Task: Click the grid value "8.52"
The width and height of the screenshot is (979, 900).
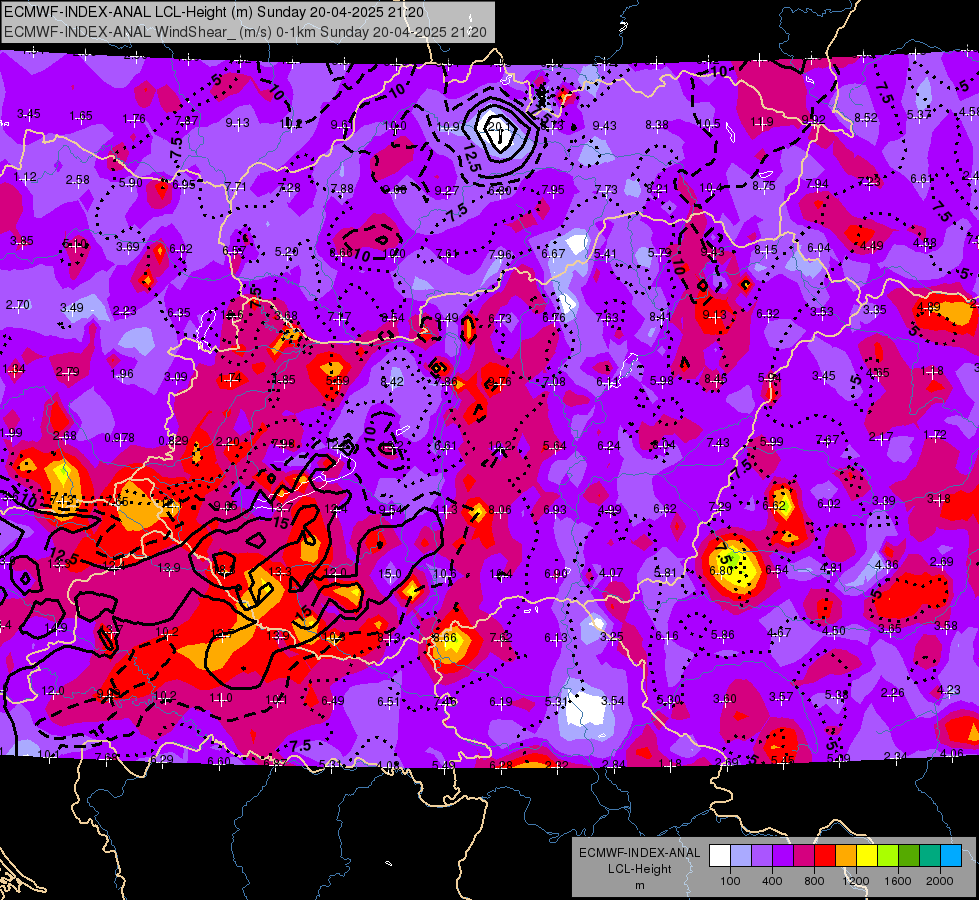Action: (x=866, y=117)
